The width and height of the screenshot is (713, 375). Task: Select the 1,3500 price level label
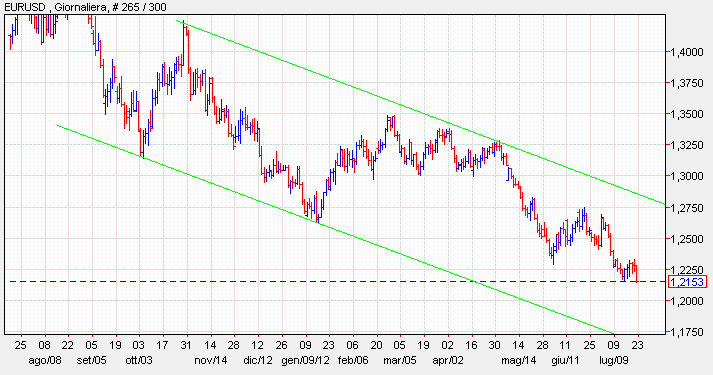pyautogui.click(x=687, y=114)
